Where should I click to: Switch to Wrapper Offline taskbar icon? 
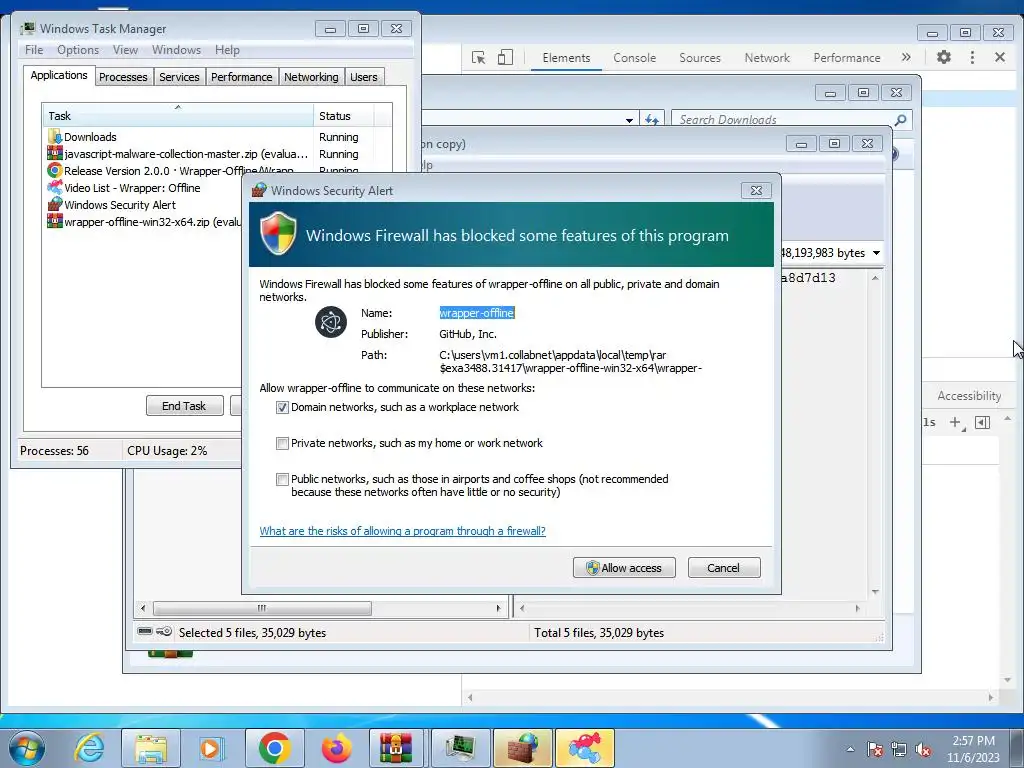tap(584, 748)
